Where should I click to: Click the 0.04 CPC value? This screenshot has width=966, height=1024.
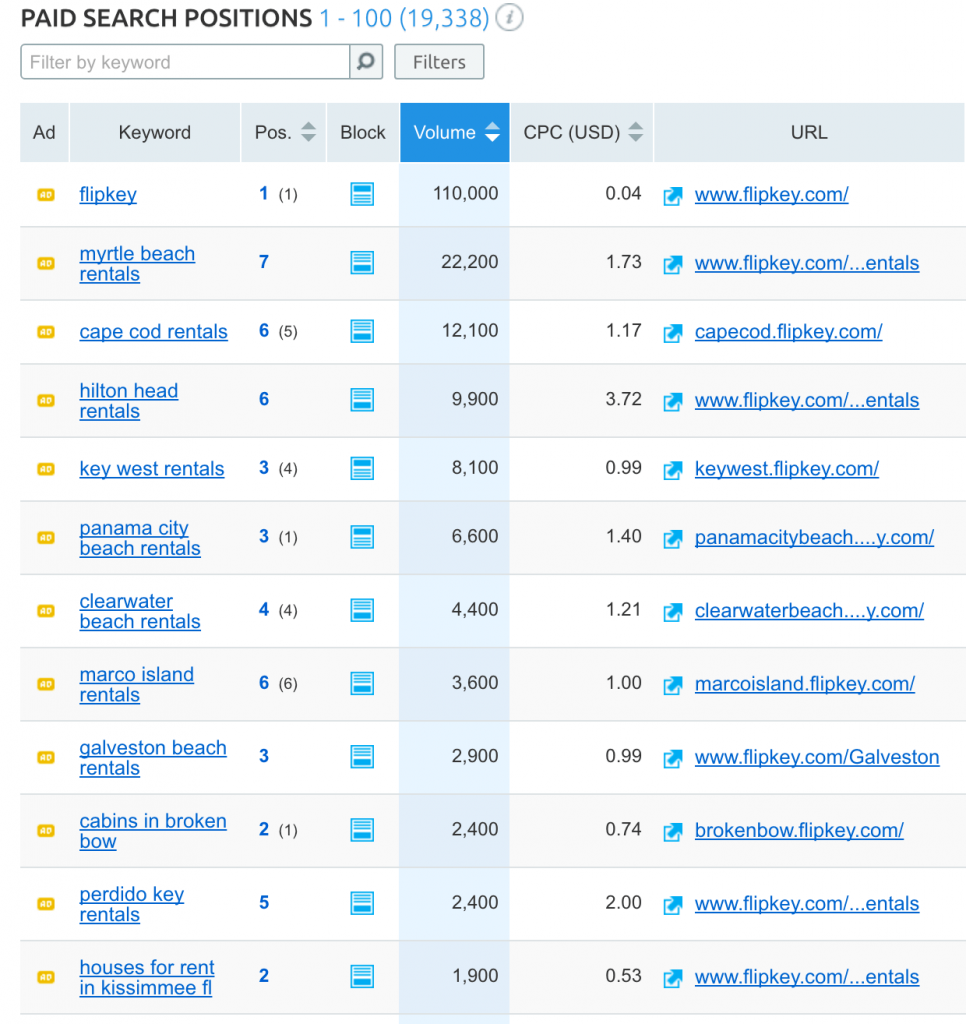[623, 193]
